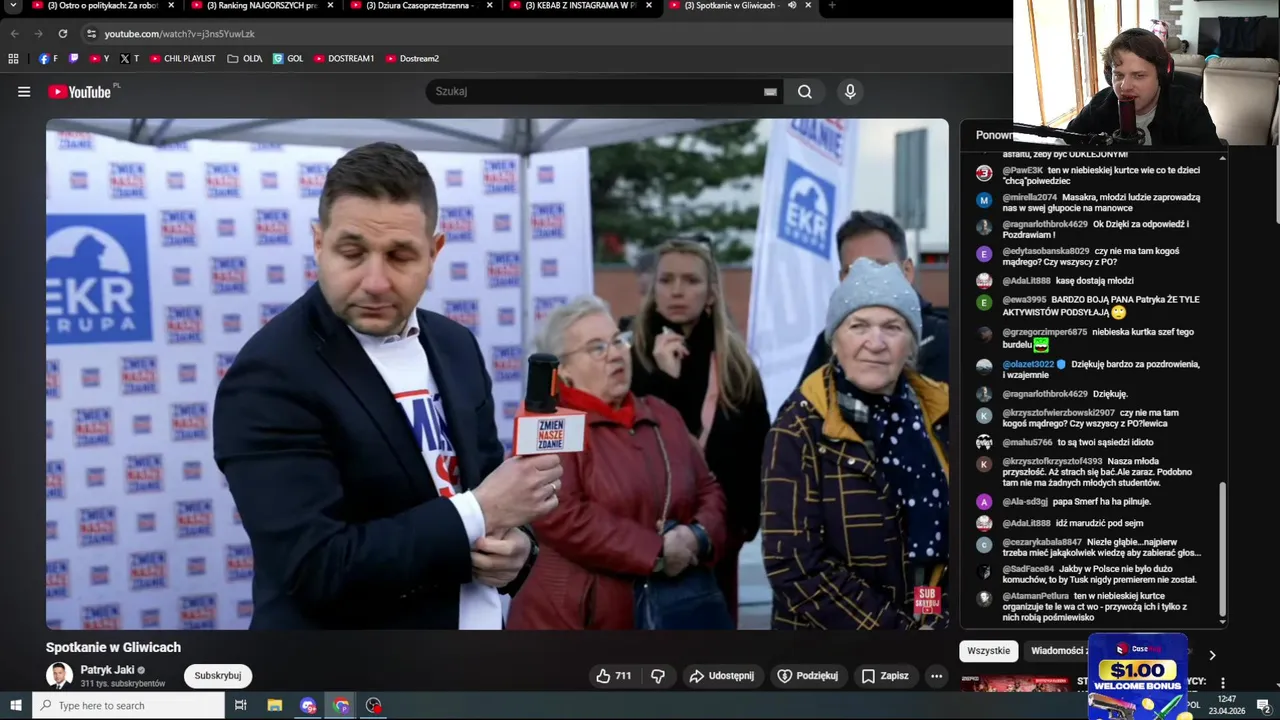Start voice search with microphone icon
The width and height of the screenshot is (1280, 720).
point(850,92)
